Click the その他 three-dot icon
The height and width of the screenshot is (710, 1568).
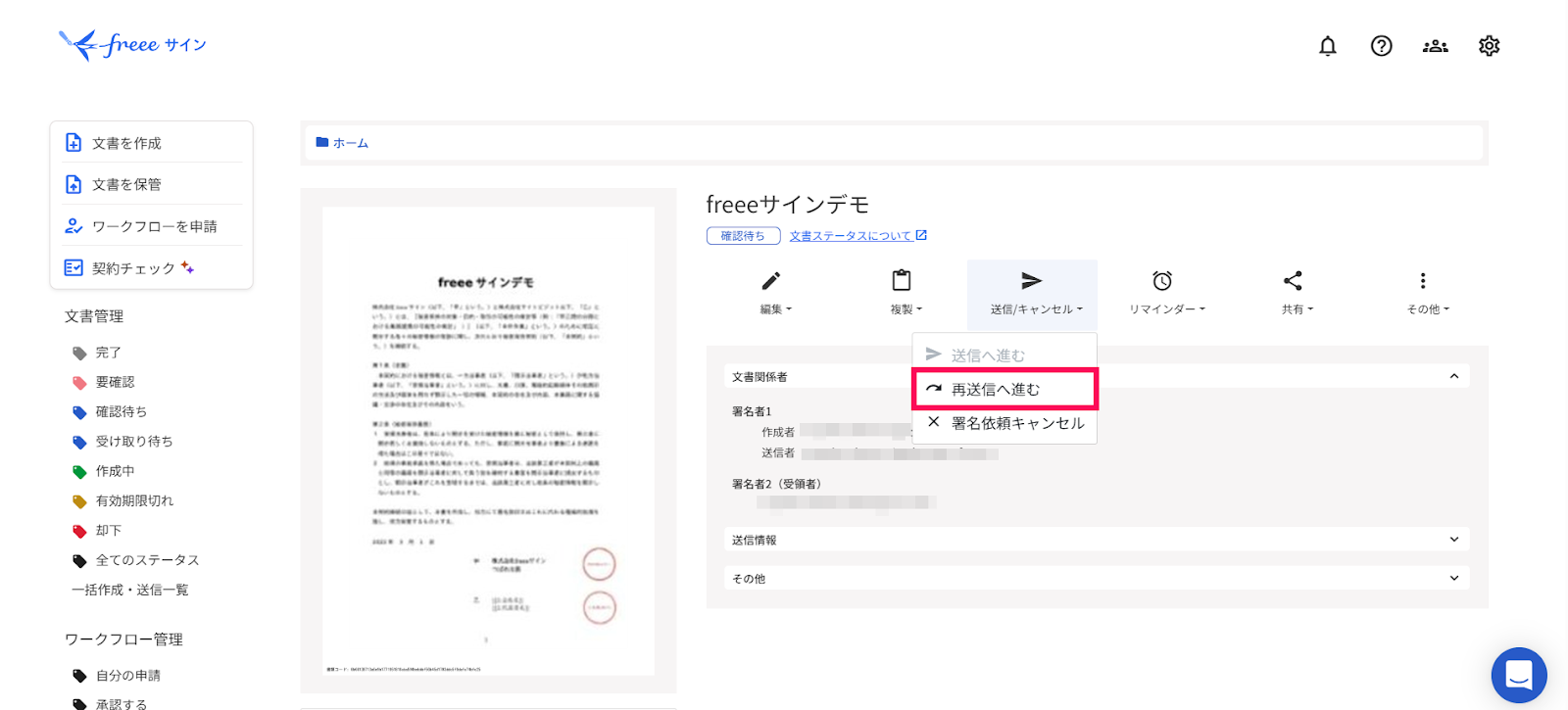pyautogui.click(x=1423, y=281)
